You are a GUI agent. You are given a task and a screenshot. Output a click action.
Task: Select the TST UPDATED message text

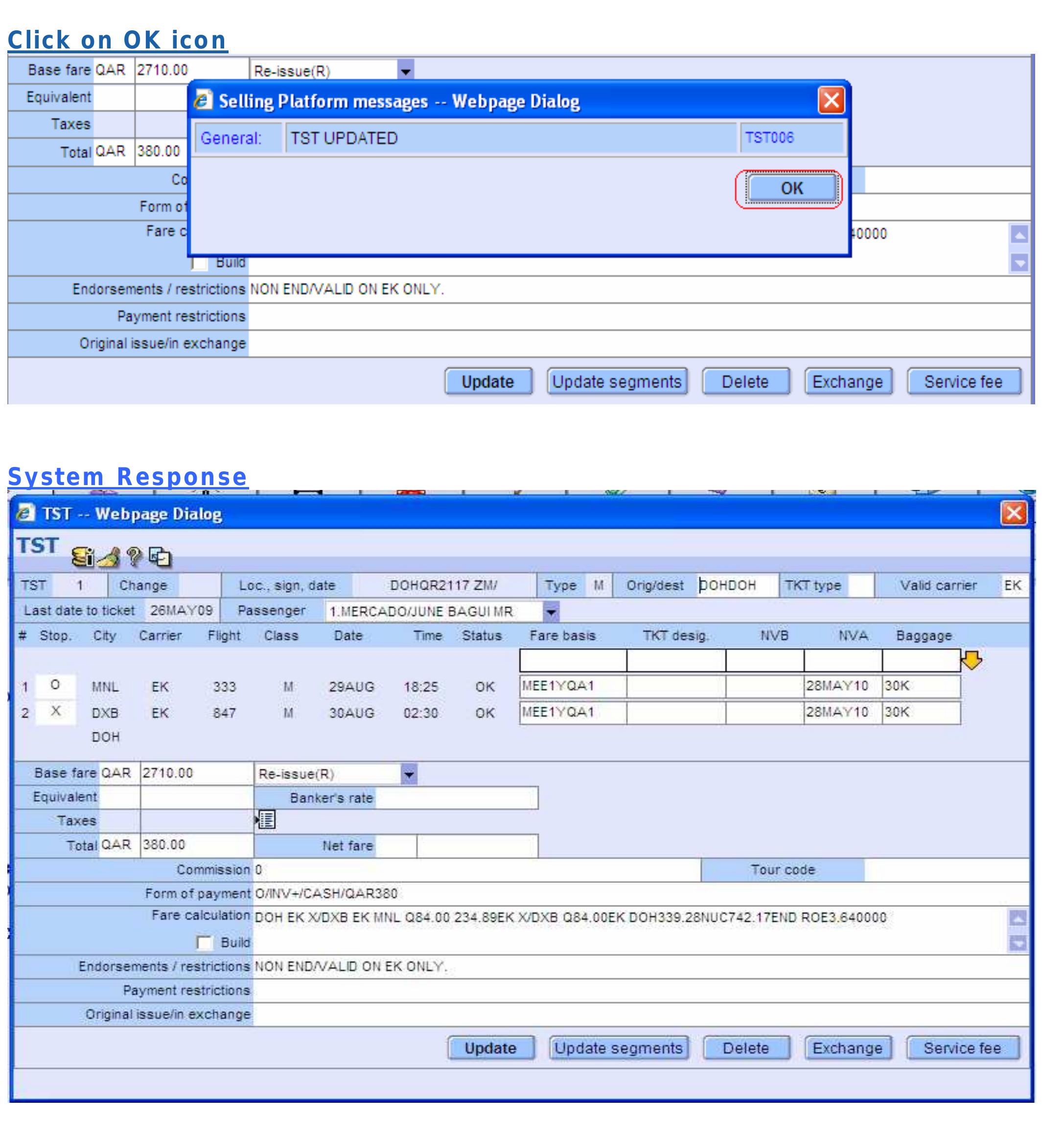344,138
